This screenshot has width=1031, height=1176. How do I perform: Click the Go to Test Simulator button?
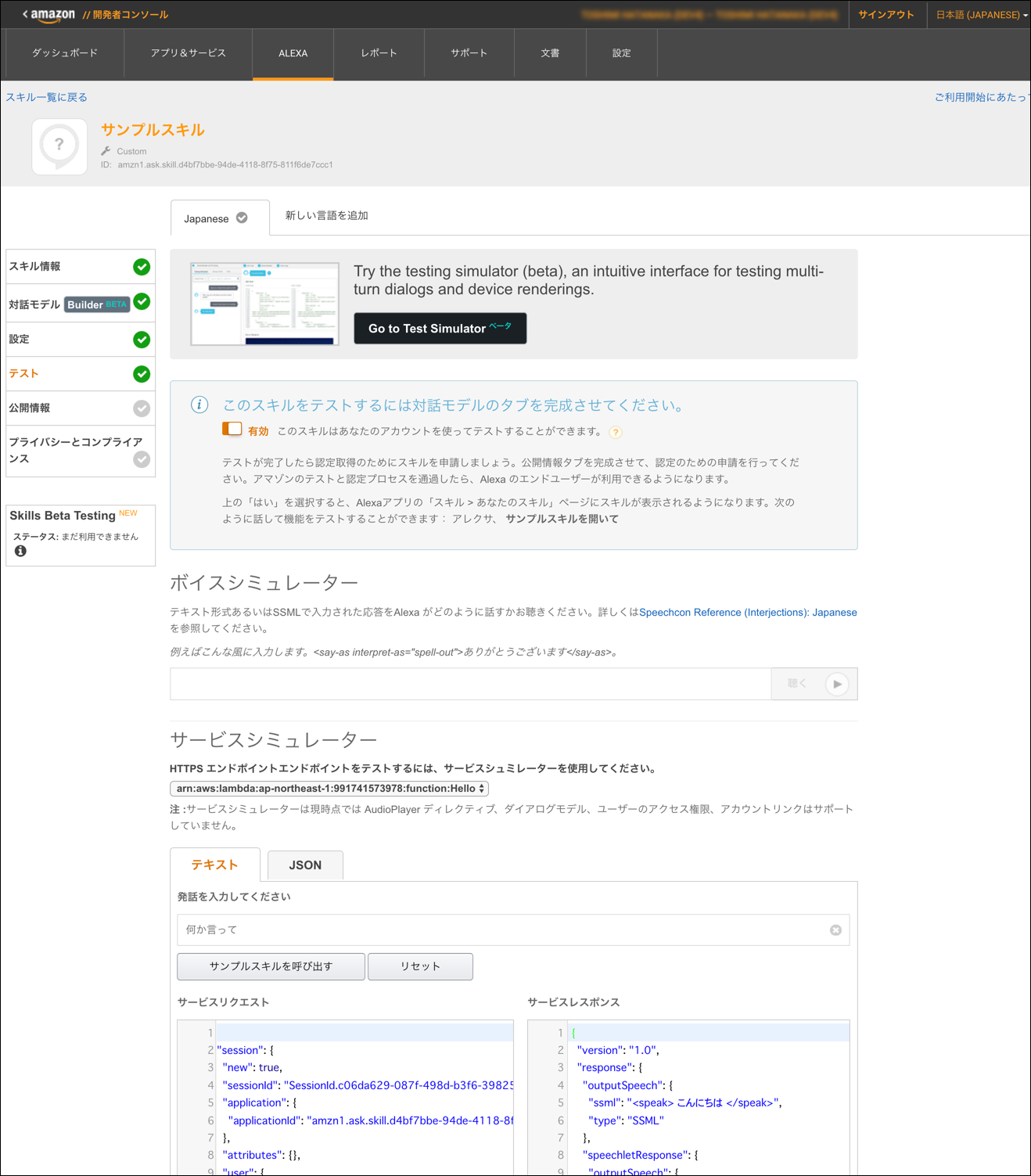coord(440,328)
